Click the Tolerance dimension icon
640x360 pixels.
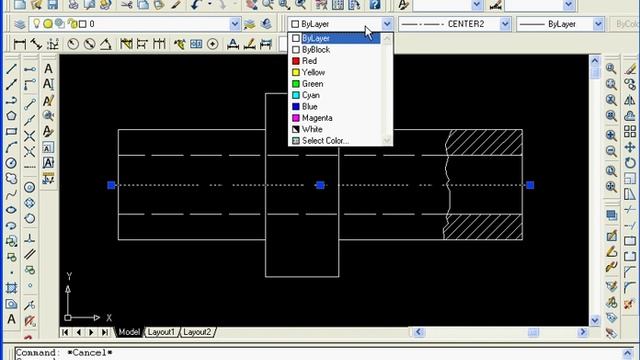[x=196, y=44]
